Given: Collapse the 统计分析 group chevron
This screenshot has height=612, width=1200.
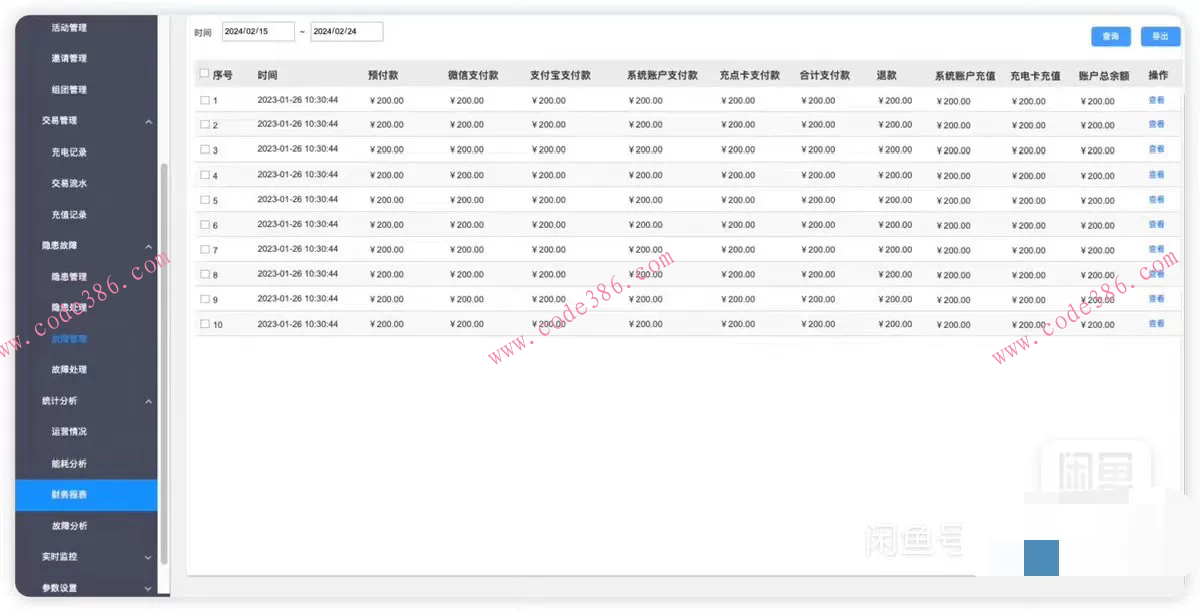Looking at the screenshot, I should 149,401.
